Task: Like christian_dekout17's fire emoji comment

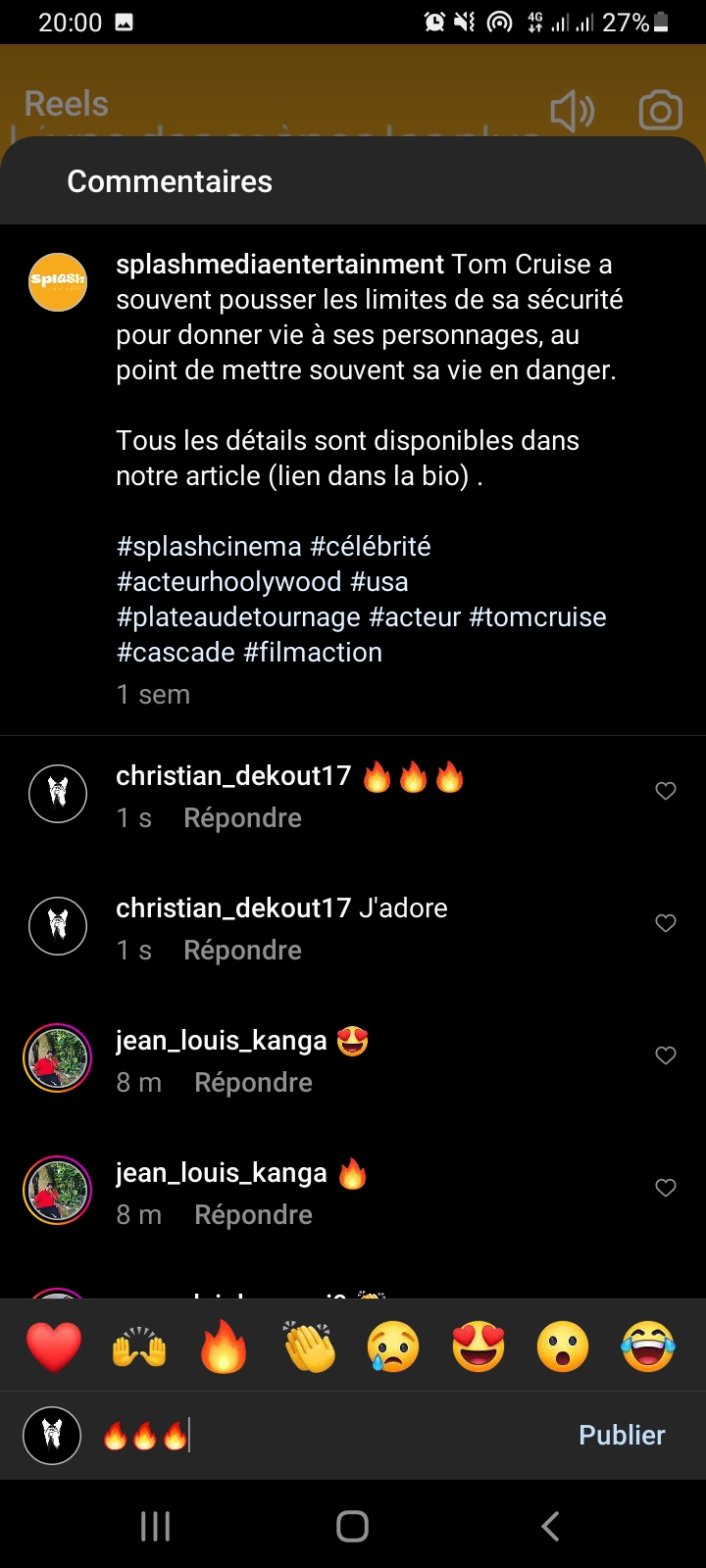Action: click(x=666, y=791)
